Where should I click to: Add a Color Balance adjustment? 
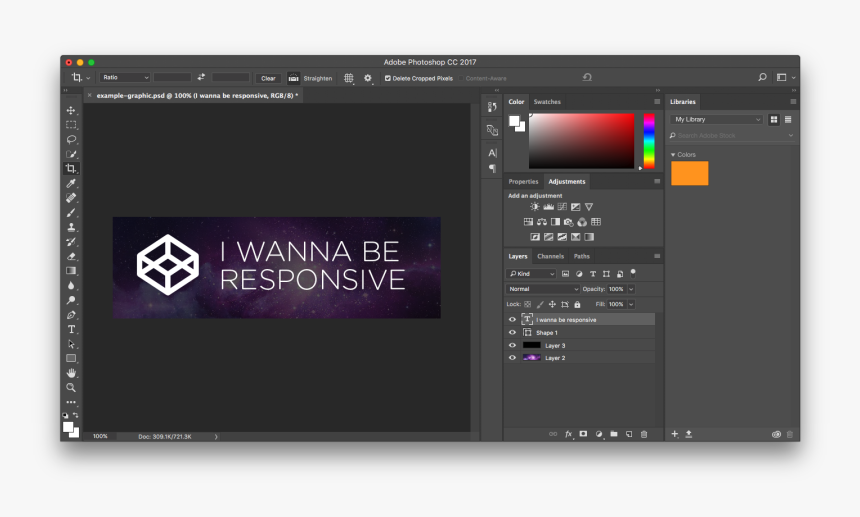541,222
